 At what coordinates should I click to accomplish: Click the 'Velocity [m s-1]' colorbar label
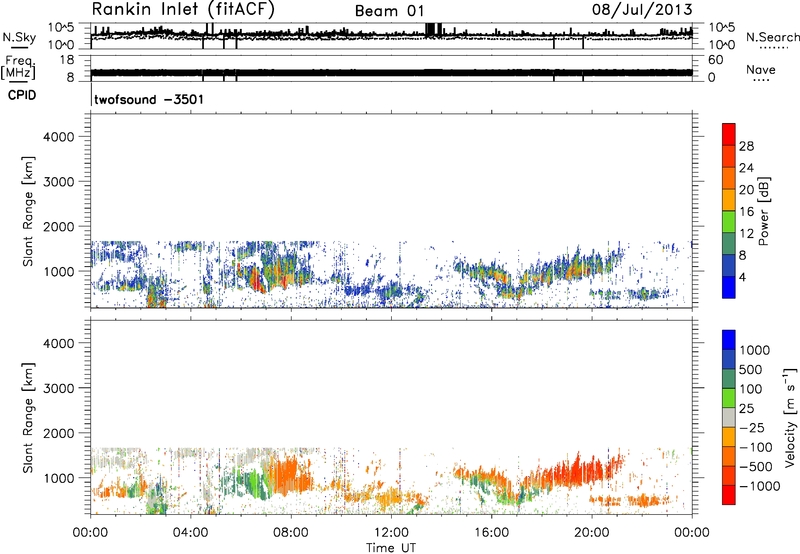(x=790, y=418)
